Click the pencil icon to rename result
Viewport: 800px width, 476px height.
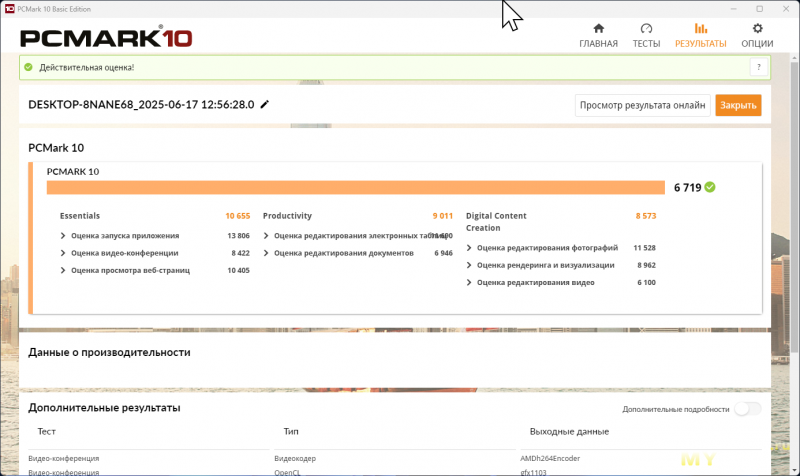264,105
